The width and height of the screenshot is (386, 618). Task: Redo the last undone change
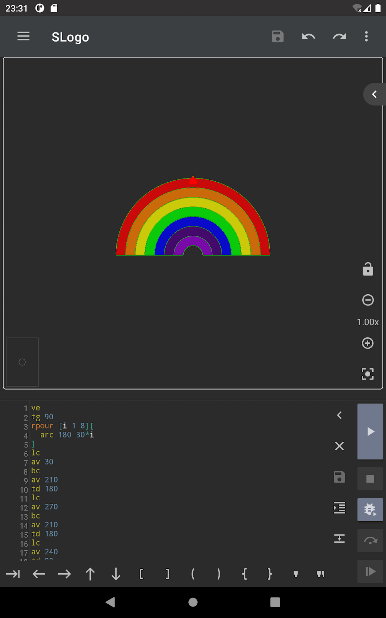(x=339, y=37)
